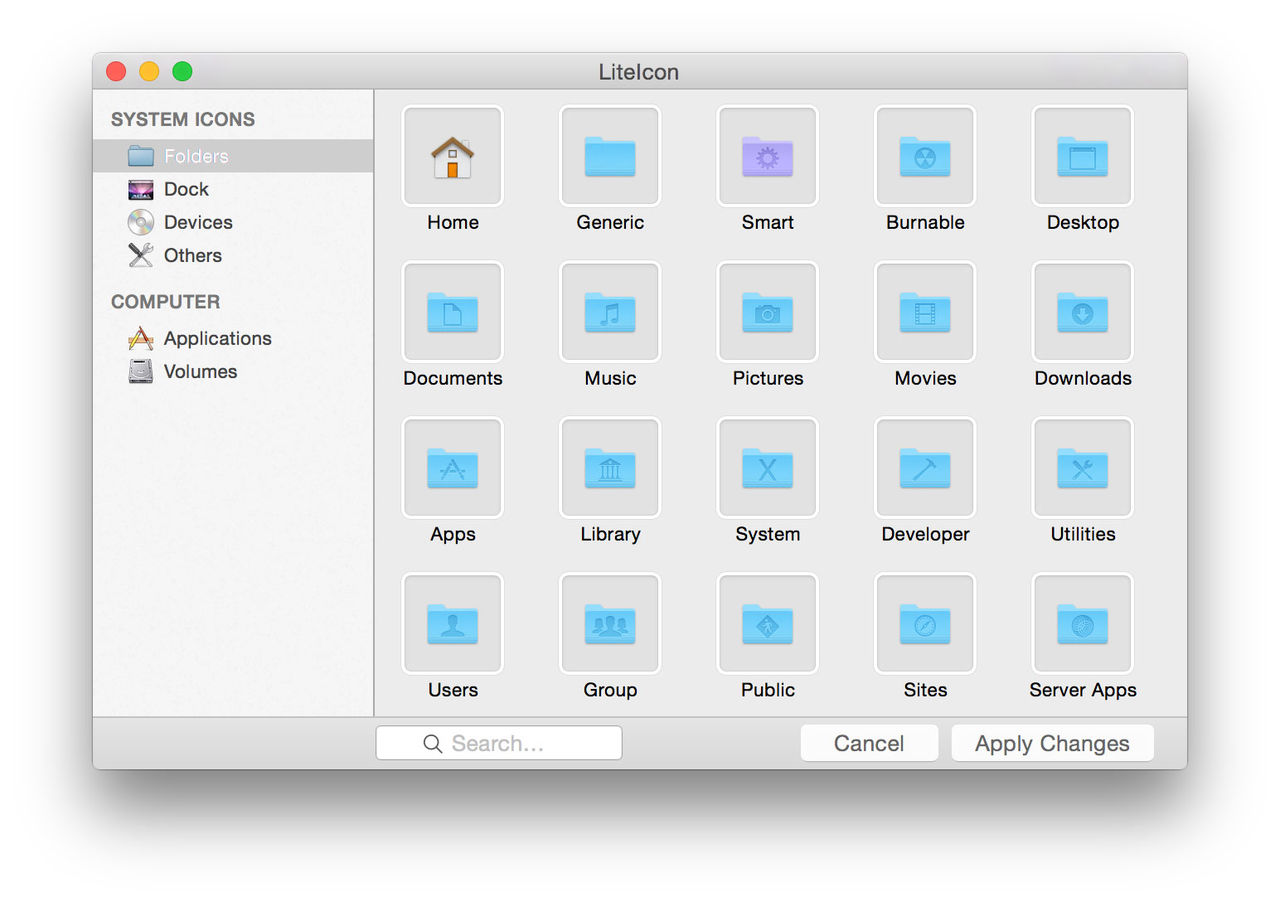Open Volumes under Computer
Viewport: 1280px width, 902px height.
click(x=233, y=371)
